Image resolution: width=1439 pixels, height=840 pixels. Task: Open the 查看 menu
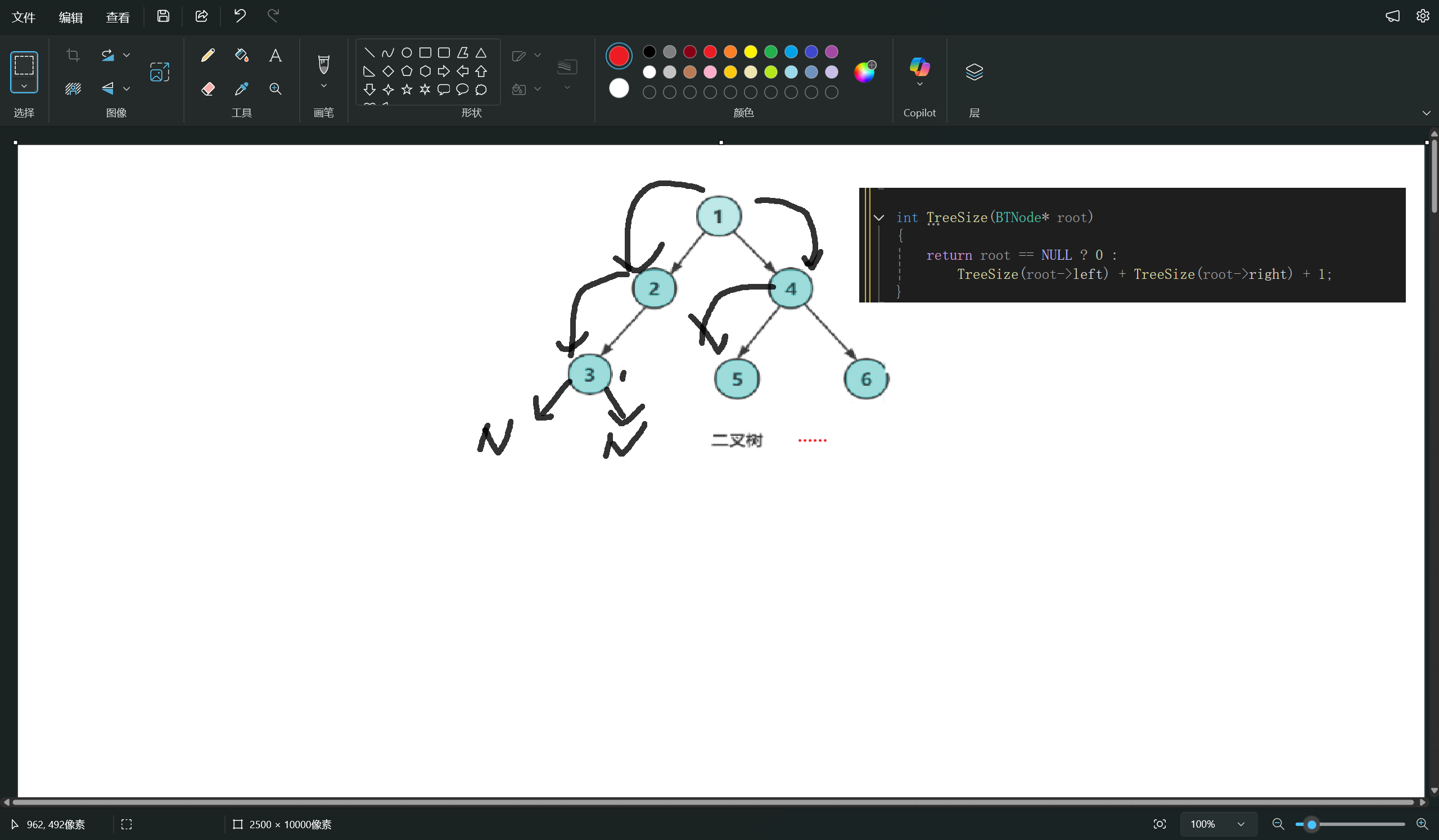(118, 17)
